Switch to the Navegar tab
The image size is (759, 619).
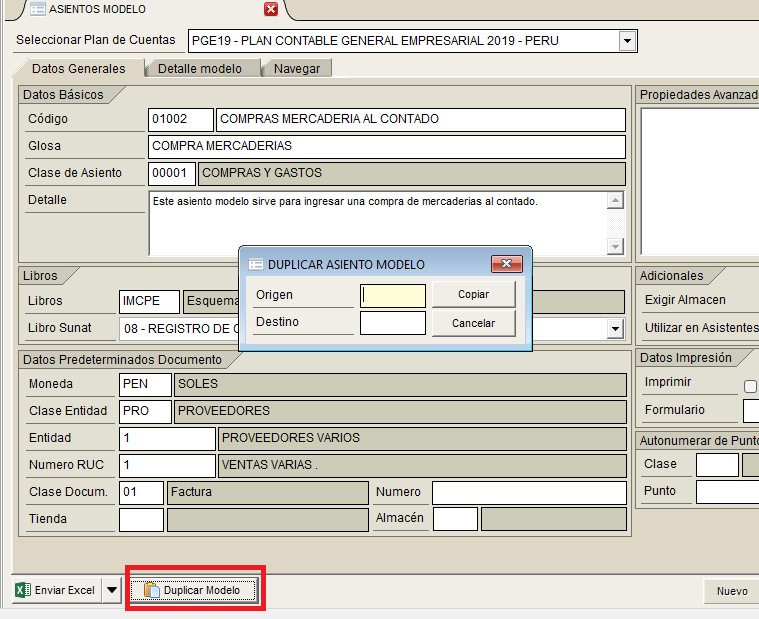[x=297, y=69]
